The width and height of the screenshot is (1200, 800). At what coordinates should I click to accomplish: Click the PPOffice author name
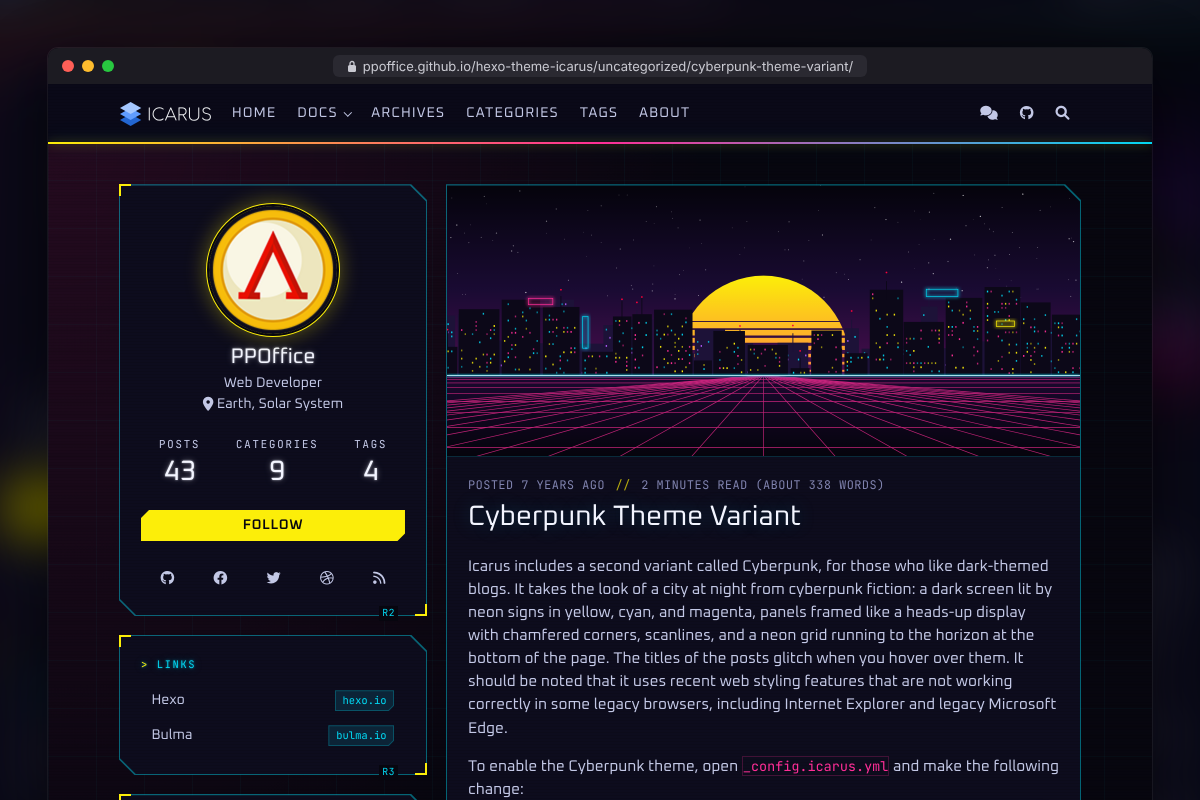pyautogui.click(x=273, y=356)
